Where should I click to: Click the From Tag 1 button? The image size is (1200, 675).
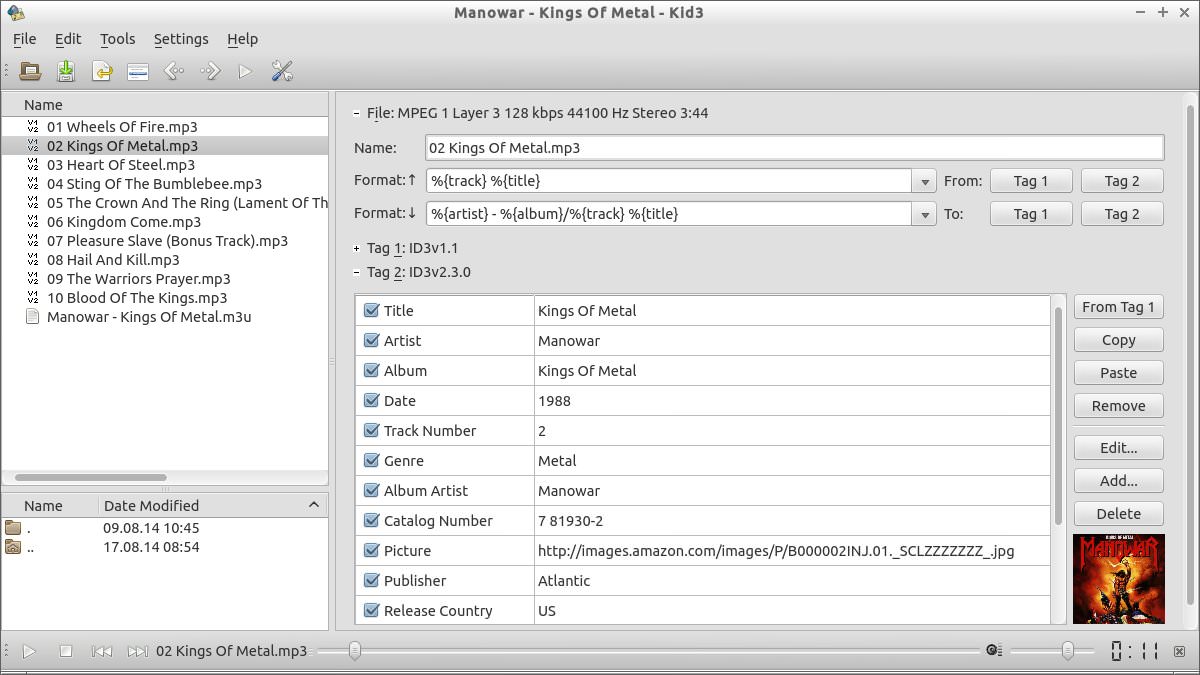(x=1118, y=307)
